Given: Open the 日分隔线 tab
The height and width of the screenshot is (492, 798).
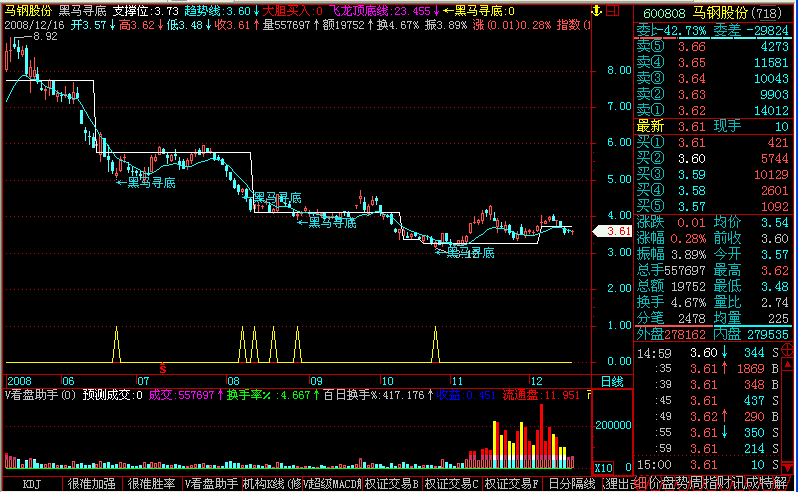Looking at the screenshot, I should (572, 484).
